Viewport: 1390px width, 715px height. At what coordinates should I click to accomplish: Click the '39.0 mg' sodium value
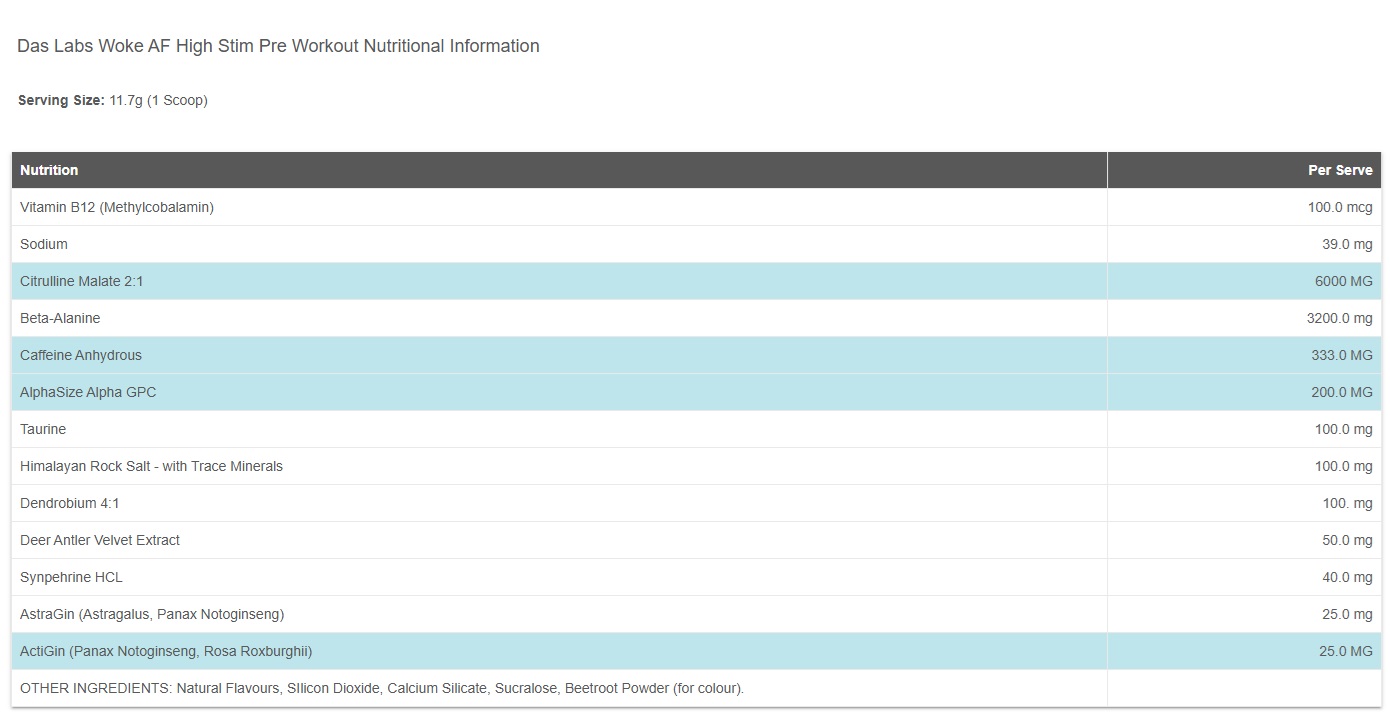[1347, 244]
